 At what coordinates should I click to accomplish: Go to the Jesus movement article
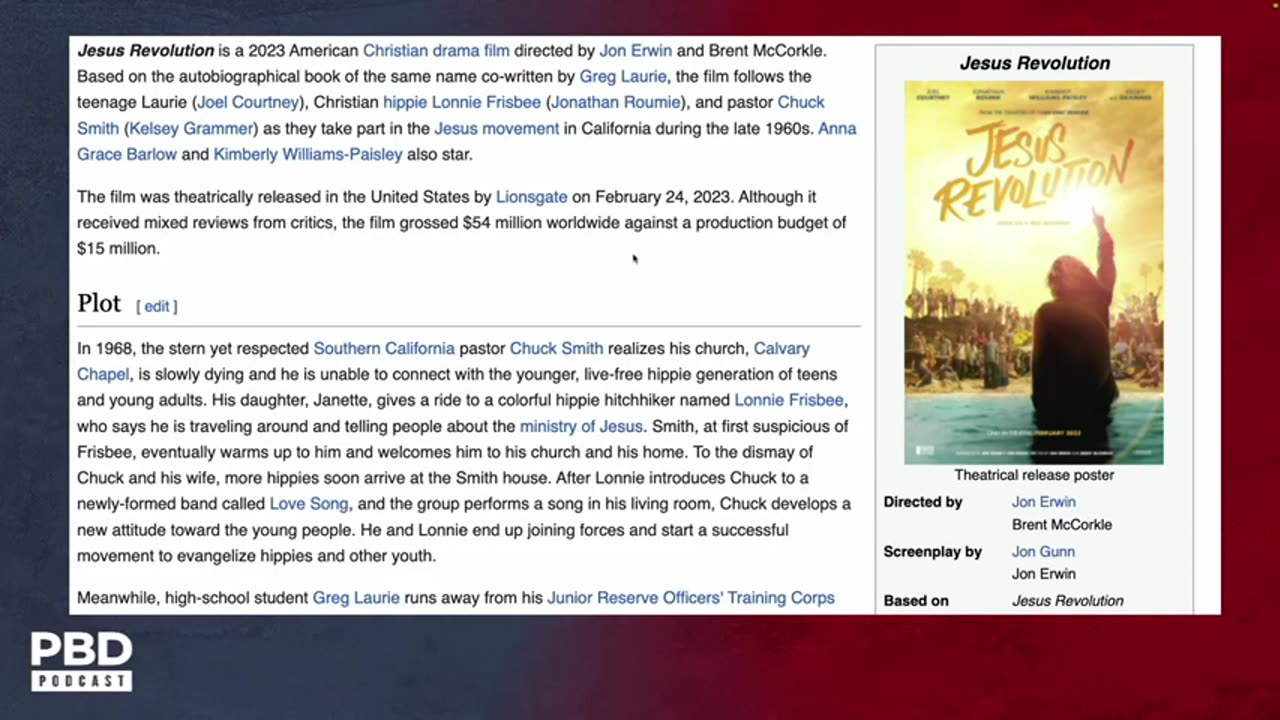(496, 128)
